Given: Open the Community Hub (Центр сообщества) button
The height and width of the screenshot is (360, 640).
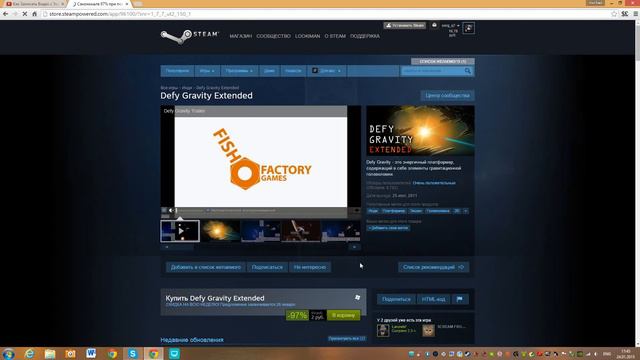Looking at the screenshot, I should click(x=447, y=96).
